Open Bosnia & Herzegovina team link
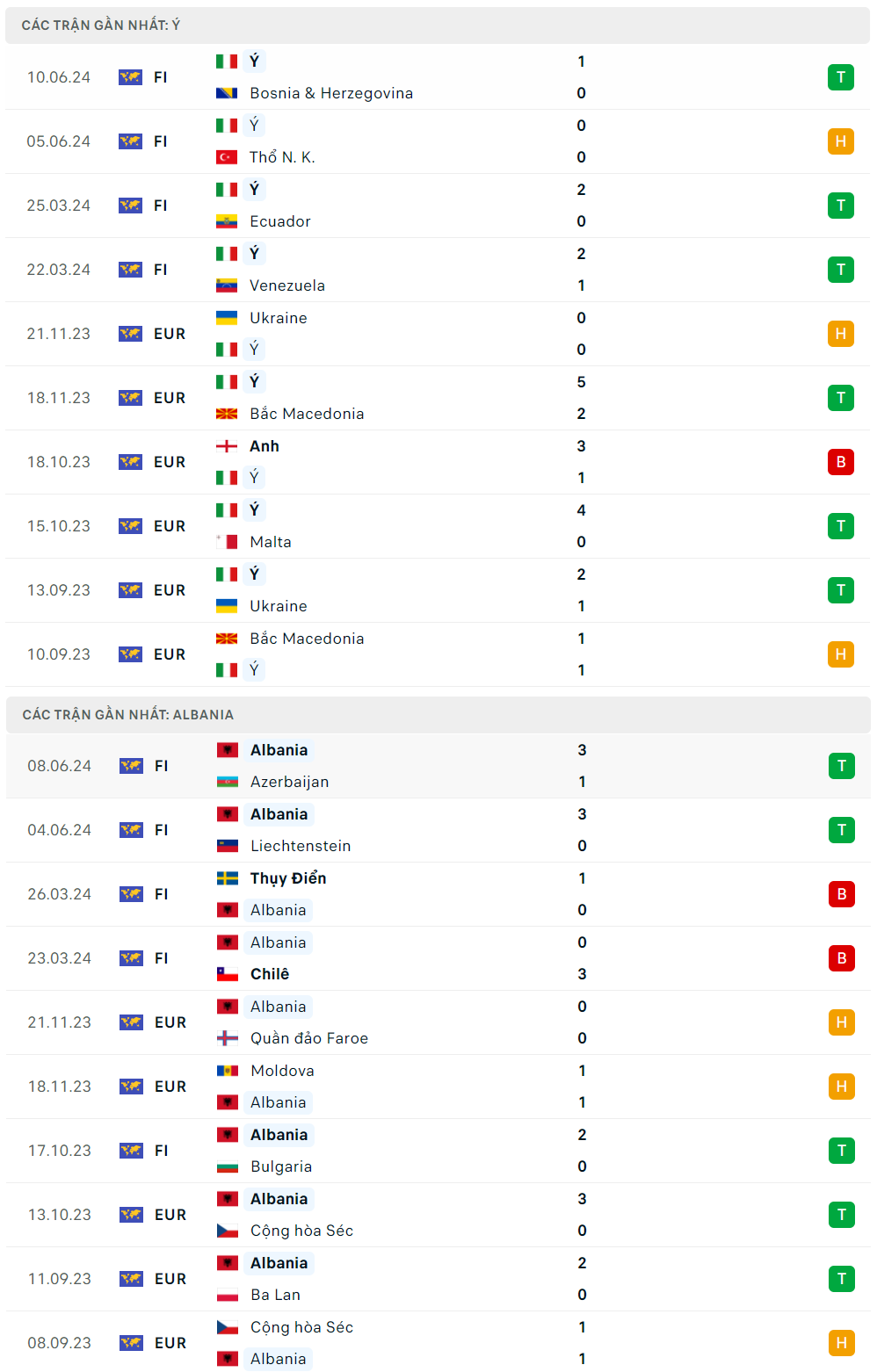Image resolution: width=877 pixels, height=1372 pixels. point(331,93)
